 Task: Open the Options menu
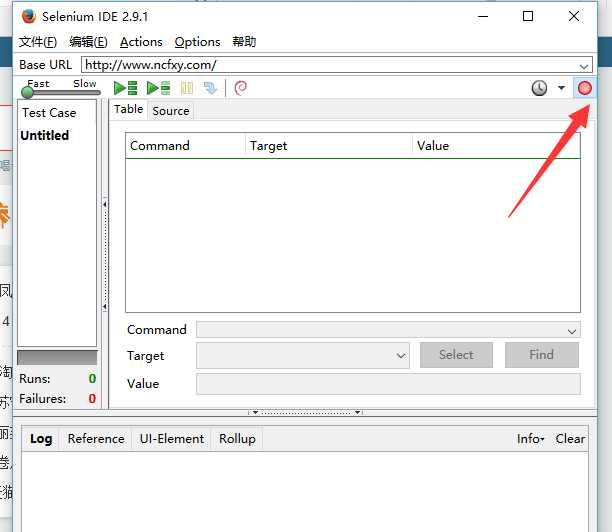pos(197,42)
